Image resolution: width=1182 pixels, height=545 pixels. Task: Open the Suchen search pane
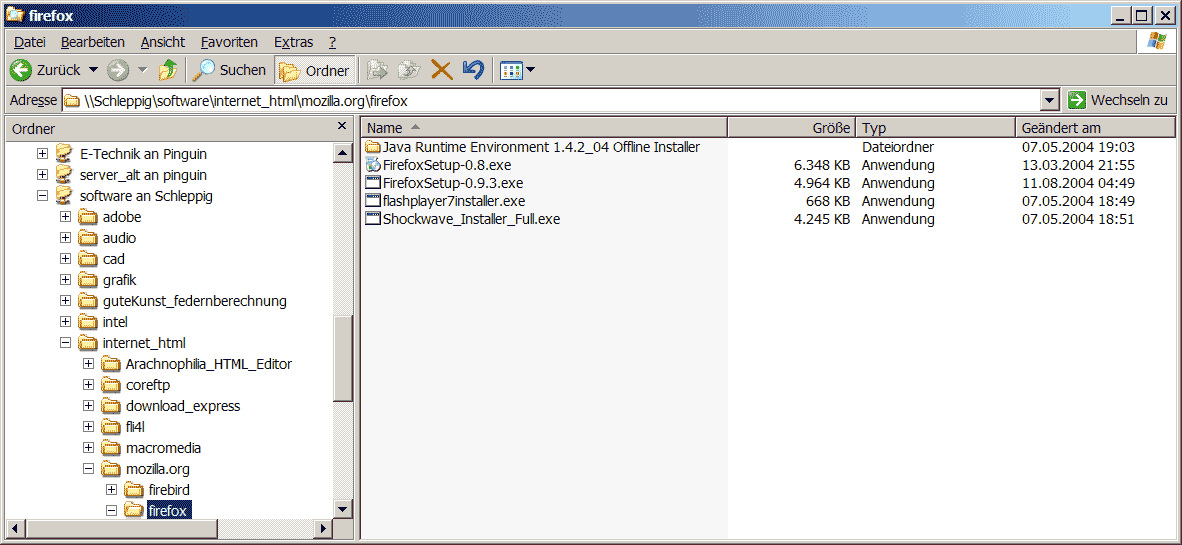(228, 70)
